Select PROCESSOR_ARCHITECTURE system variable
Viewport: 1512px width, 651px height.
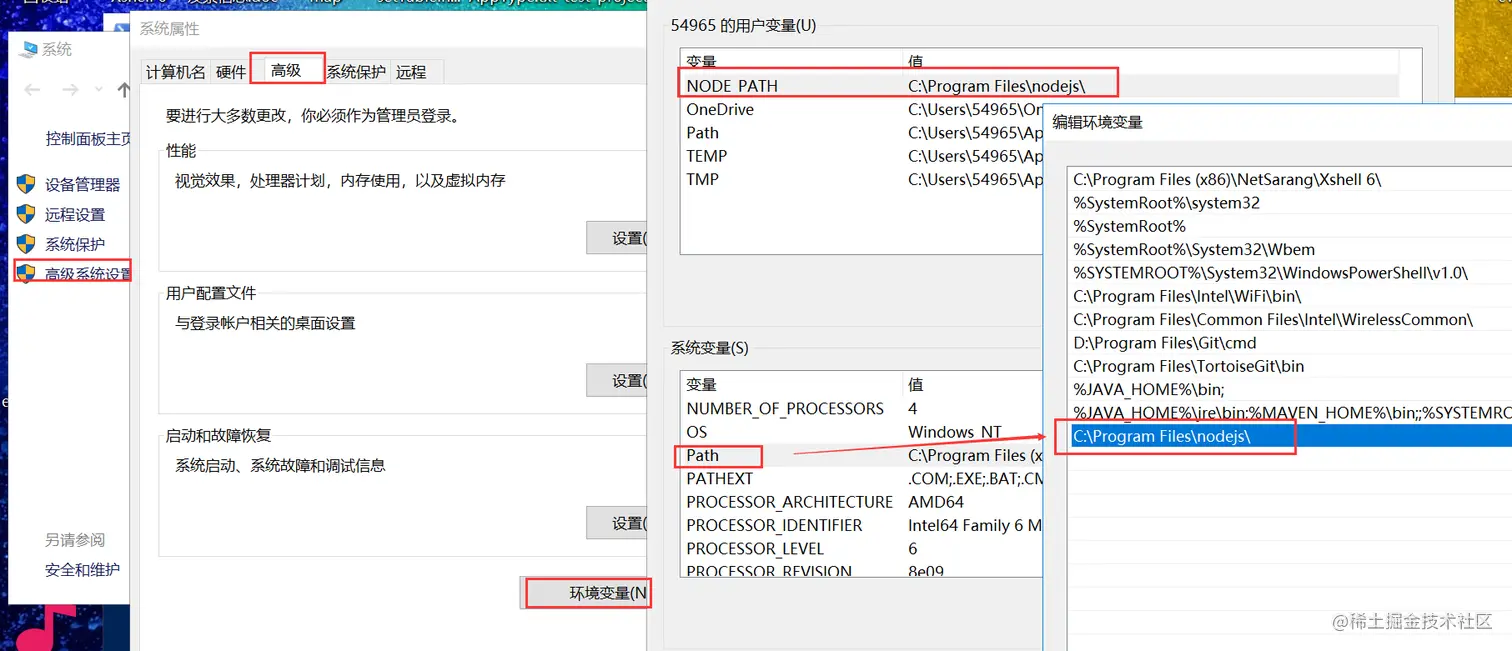pos(861,502)
